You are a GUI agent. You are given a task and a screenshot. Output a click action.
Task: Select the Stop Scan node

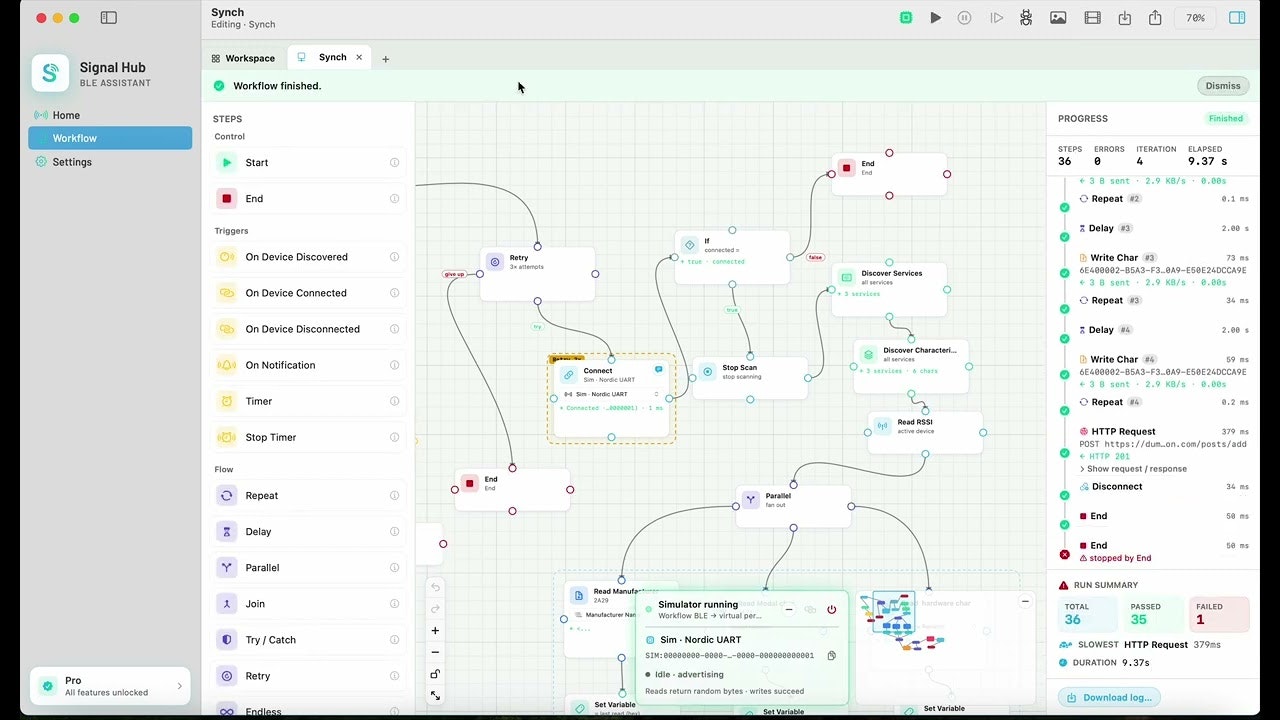750,377
